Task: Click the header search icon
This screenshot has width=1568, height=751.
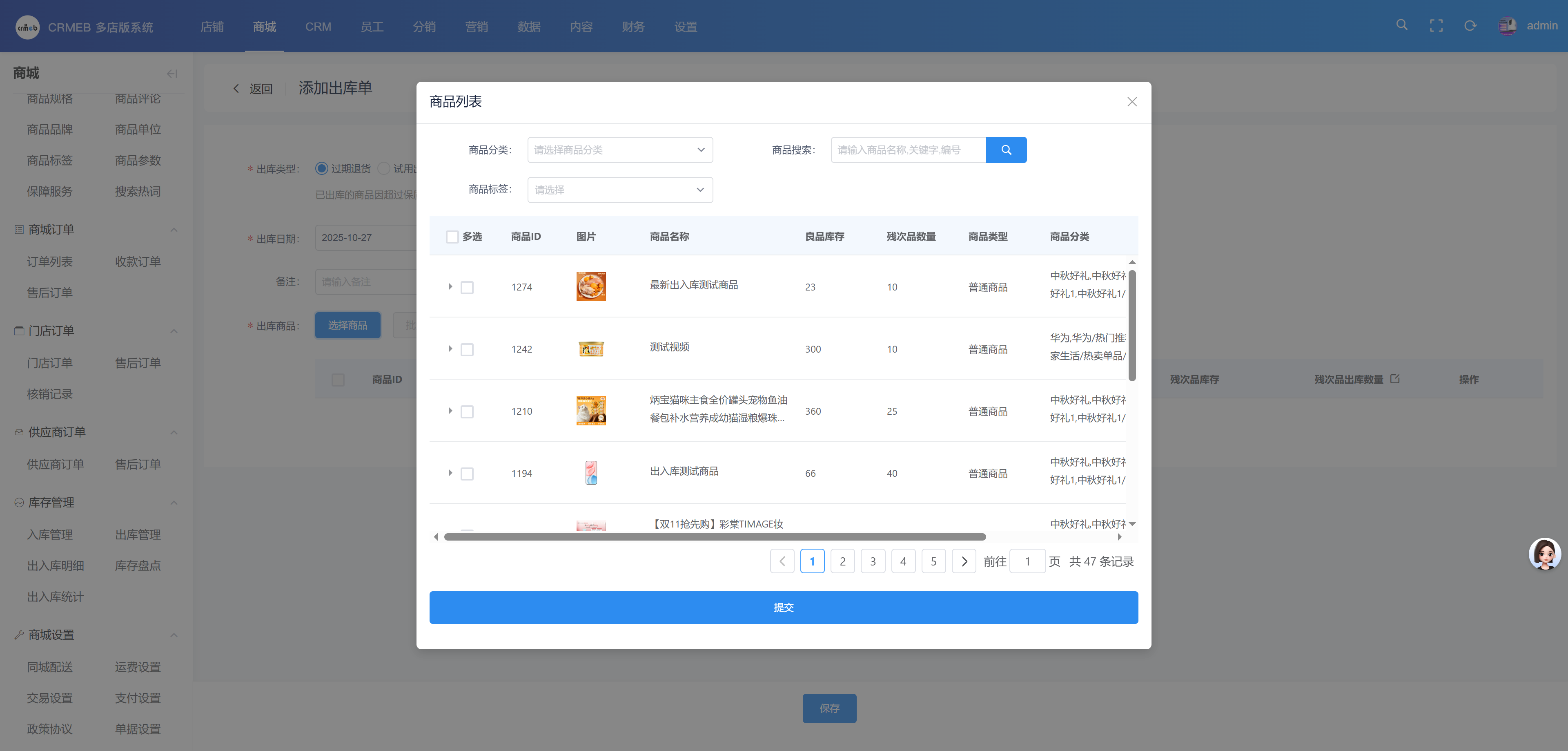Action: pyautogui.click(x=1401, y=26)
